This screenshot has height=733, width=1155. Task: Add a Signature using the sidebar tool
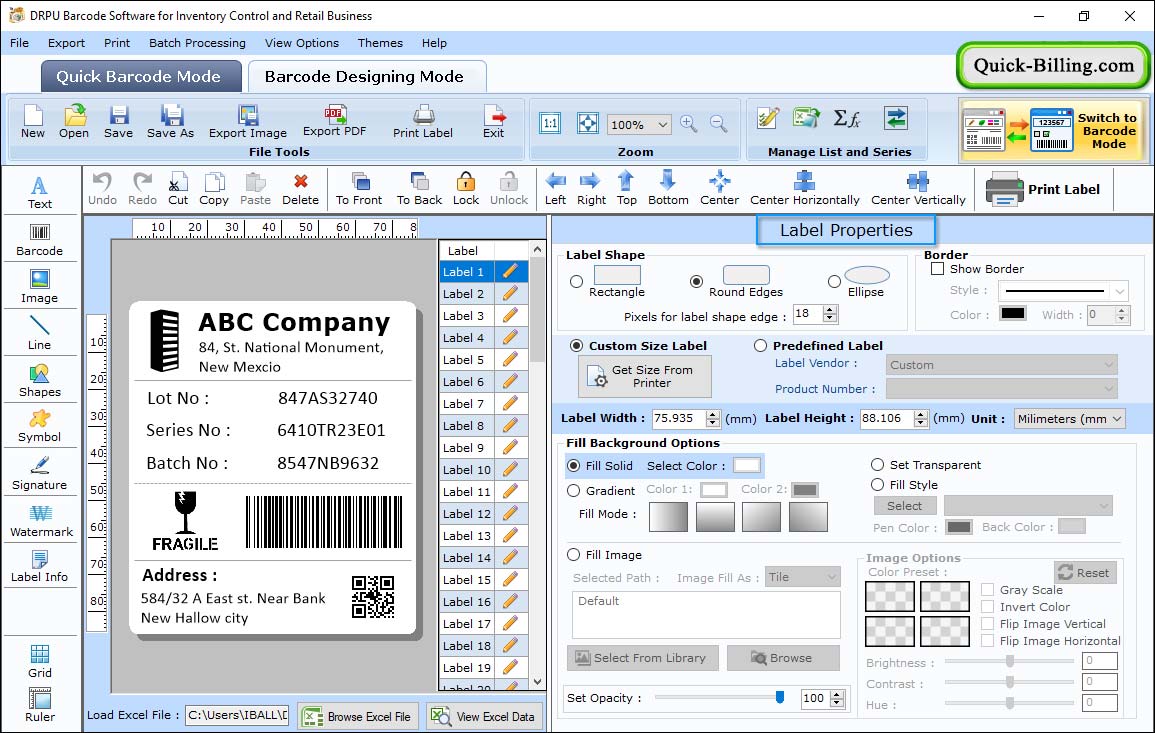coord(40,473)
